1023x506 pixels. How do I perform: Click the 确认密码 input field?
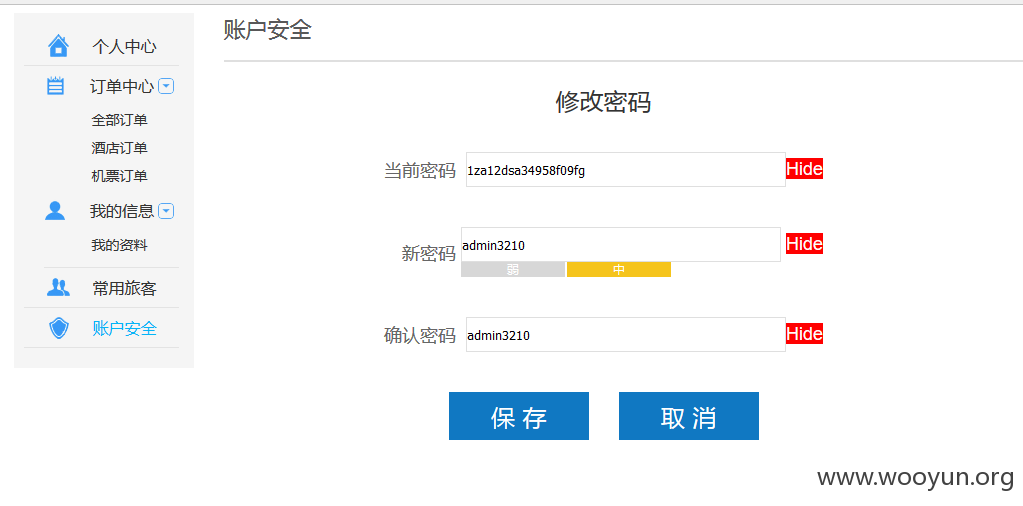pos(626,335)
